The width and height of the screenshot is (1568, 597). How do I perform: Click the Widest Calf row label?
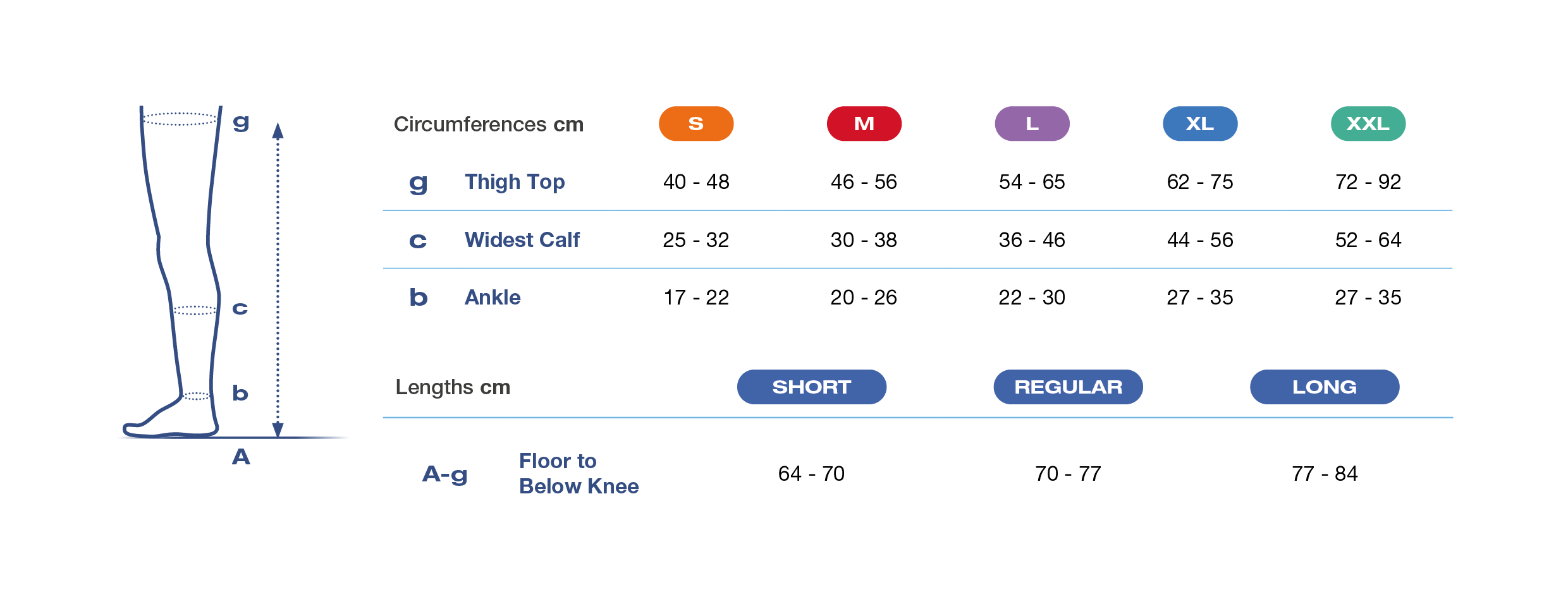pos(522,240)
